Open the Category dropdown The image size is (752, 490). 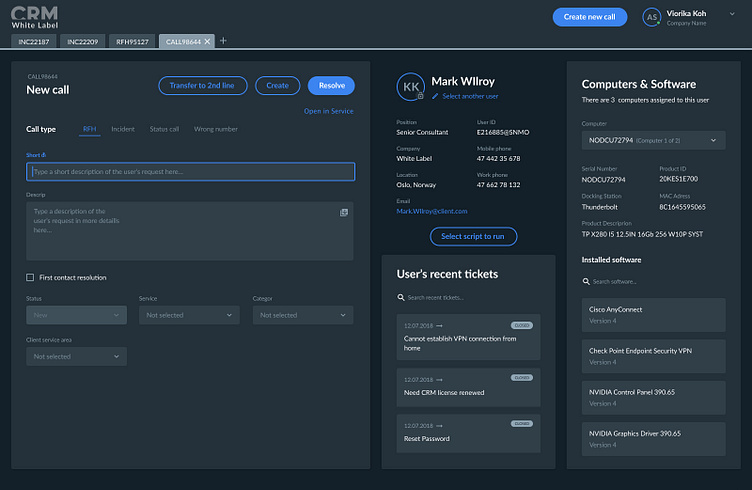[303, 315]
